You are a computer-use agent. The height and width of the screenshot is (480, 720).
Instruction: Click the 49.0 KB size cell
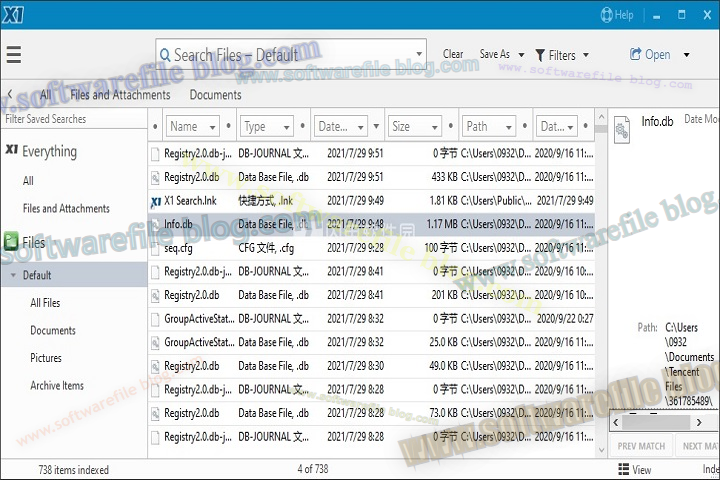coord(443,366)
